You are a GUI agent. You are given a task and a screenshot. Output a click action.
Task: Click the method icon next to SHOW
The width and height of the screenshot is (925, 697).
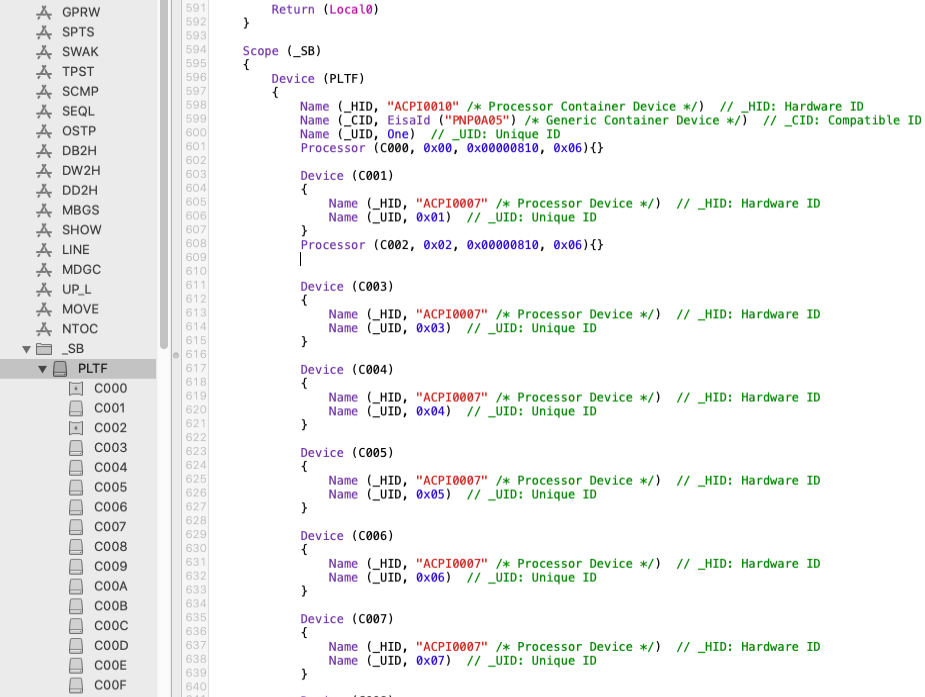click(44, 230)
